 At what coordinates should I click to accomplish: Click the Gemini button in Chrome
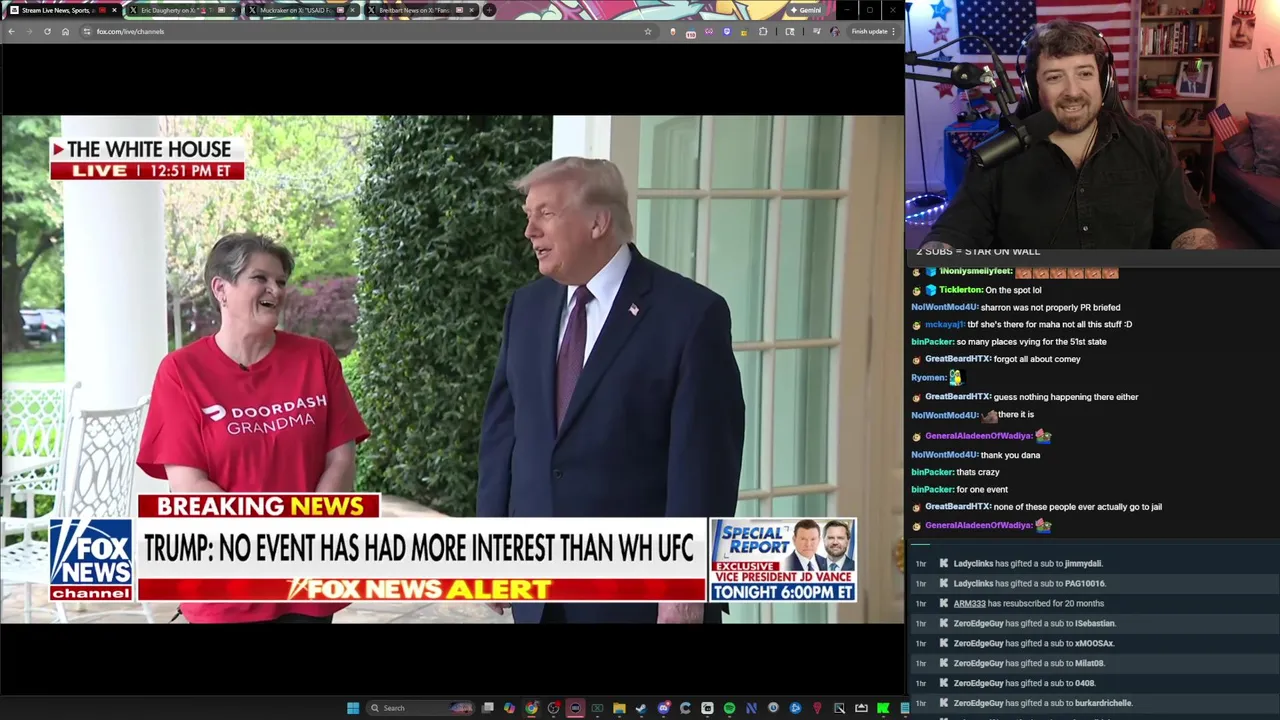point(805,10)
